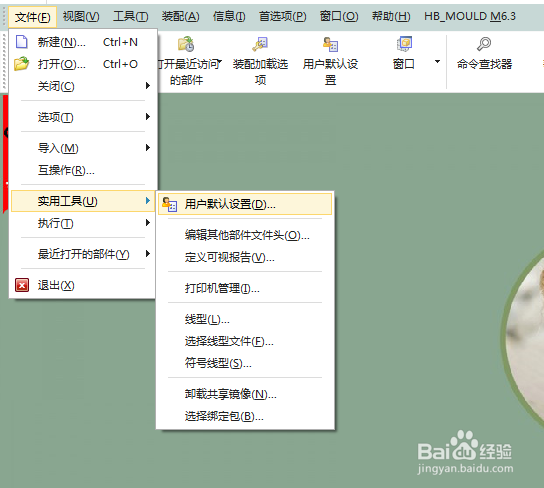Select 互操作(R)... menu entry
The image size is (544, 488).
coord(83,170)
